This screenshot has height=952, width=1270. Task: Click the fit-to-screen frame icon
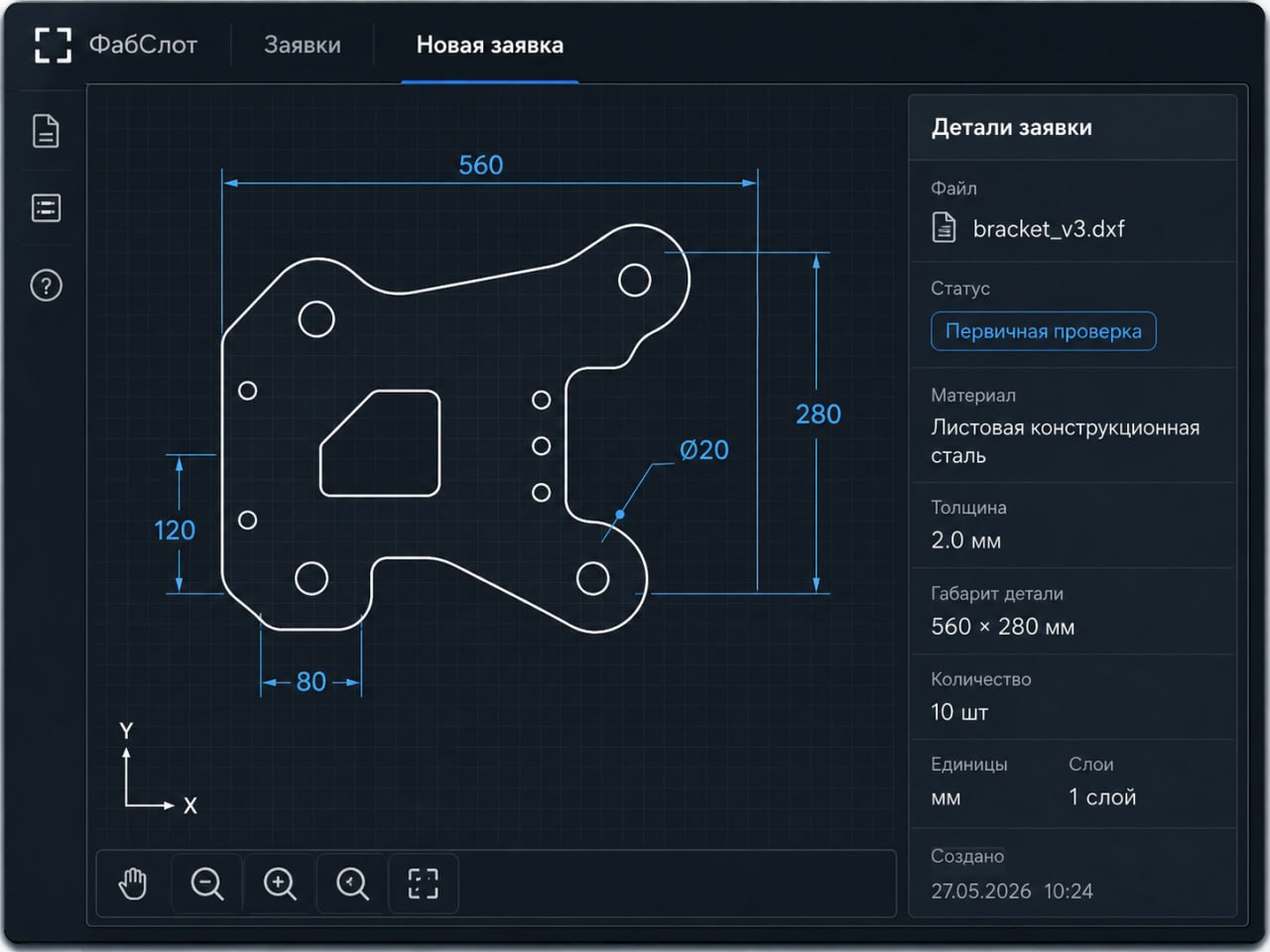point(424,883)
